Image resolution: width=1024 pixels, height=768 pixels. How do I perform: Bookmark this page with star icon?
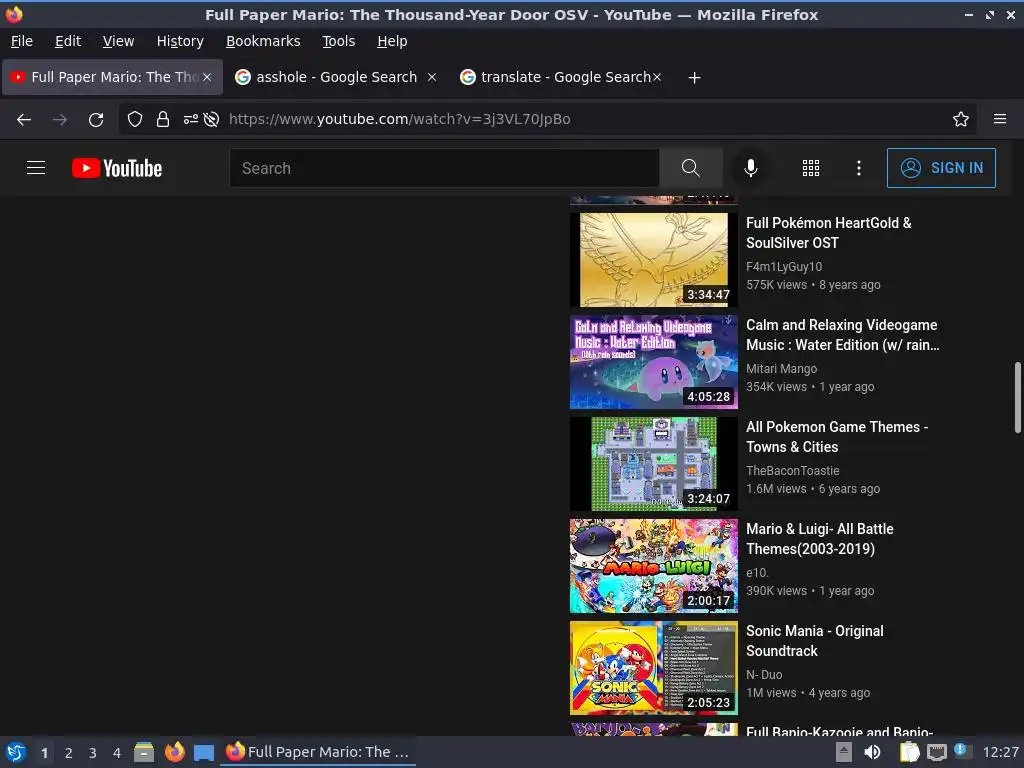[961, 119]
